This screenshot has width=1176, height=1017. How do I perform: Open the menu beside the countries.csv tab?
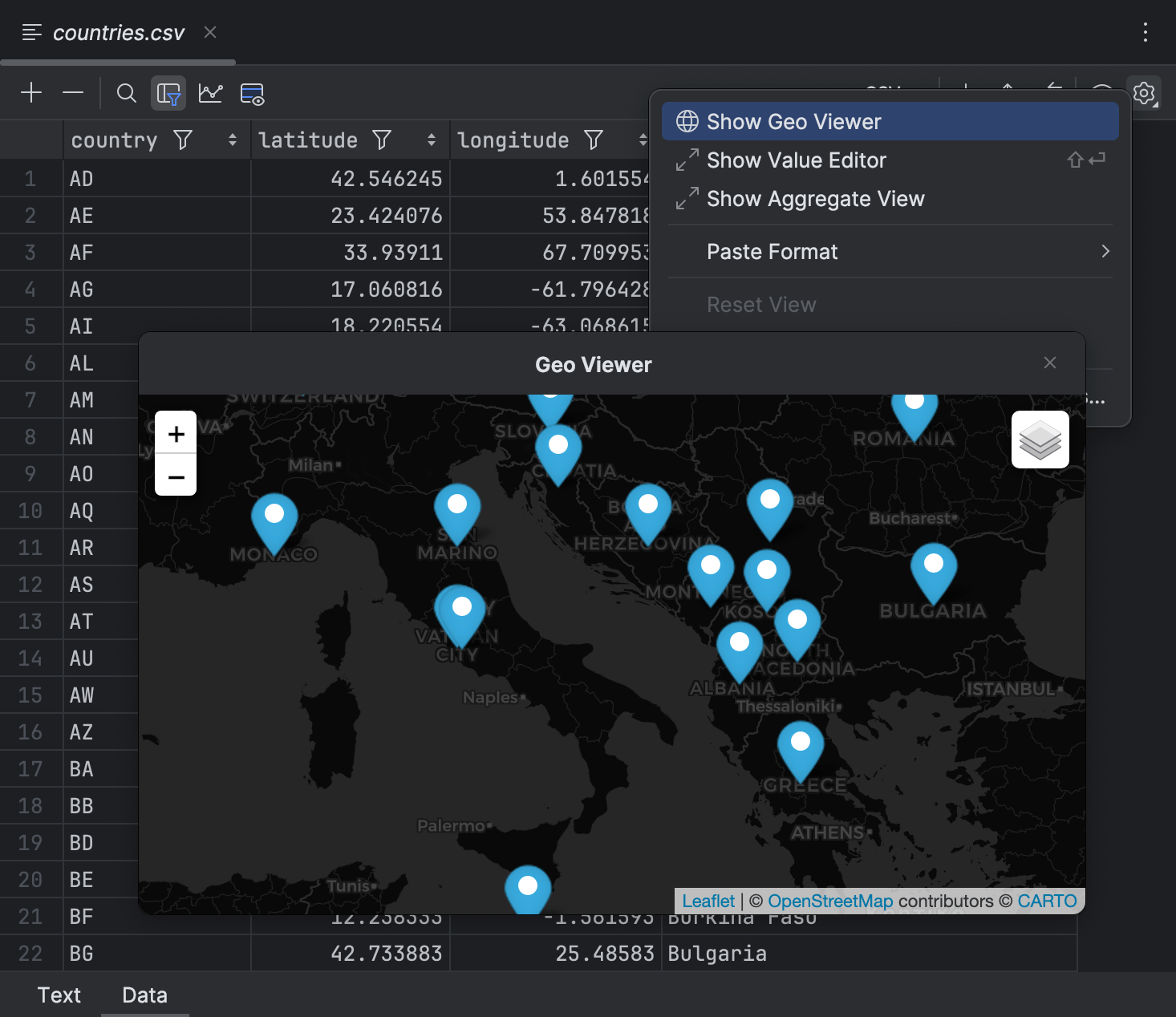[x=31, y=32]
